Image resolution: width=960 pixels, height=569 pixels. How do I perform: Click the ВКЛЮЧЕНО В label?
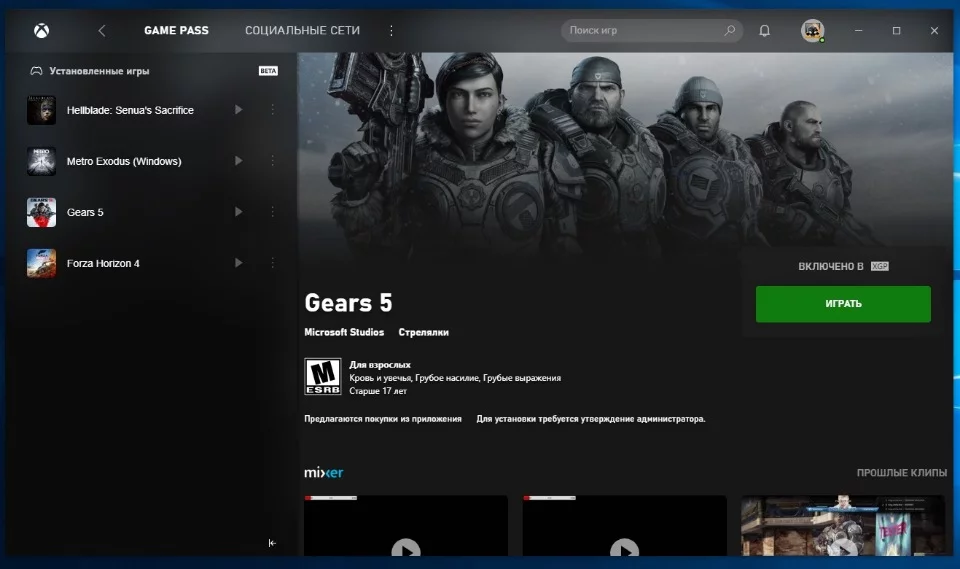830,266
